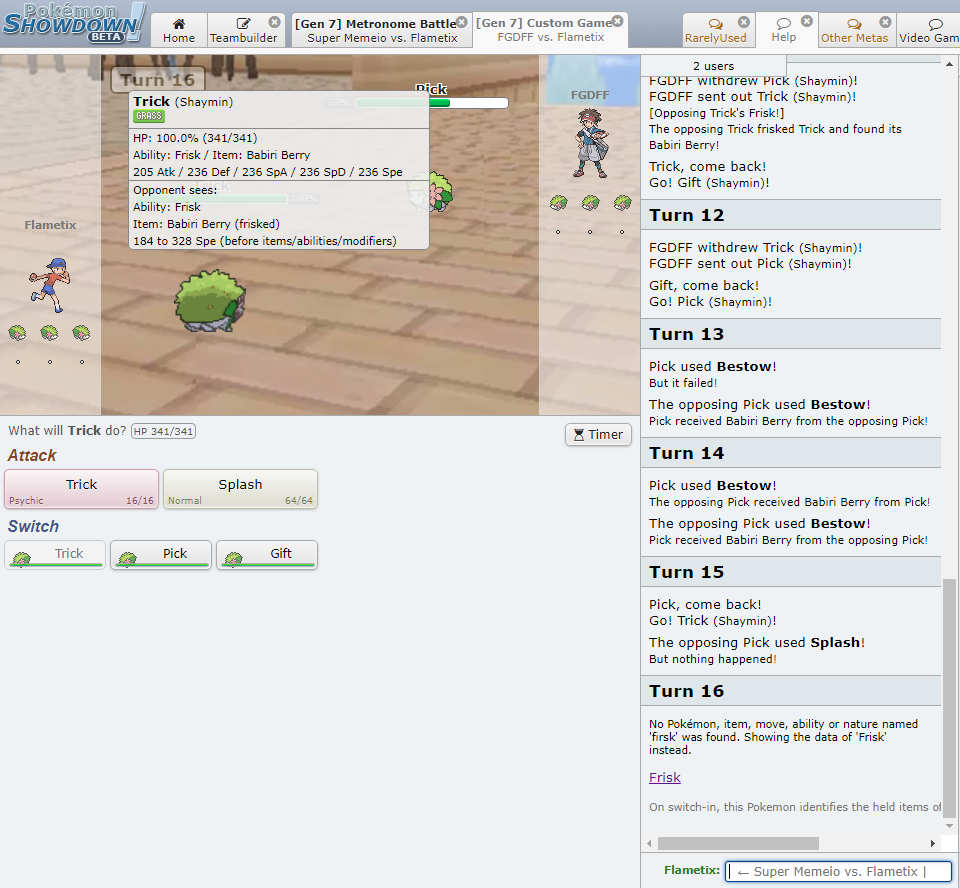The image size is (960, 888).
Task: Click the "What will Trick do?" prompt
Action: (67, 431)
